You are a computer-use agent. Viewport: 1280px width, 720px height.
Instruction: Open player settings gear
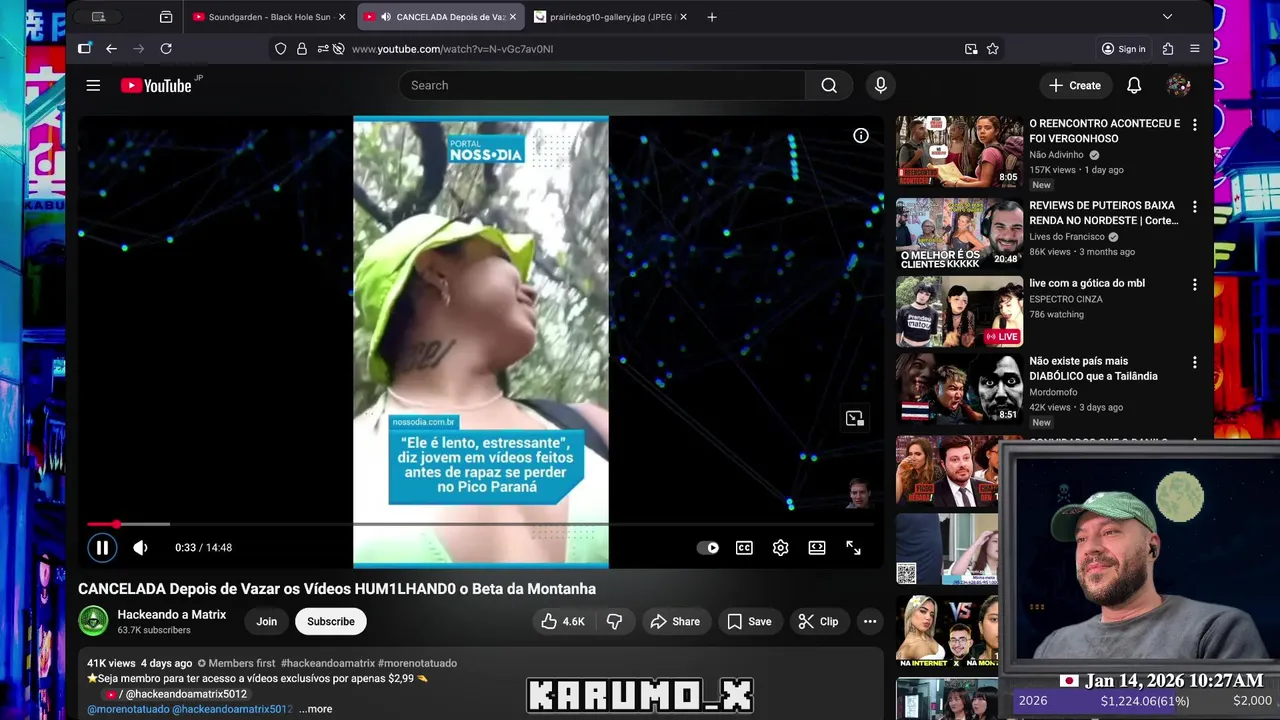pyautogui.click(x=780, y=547)
